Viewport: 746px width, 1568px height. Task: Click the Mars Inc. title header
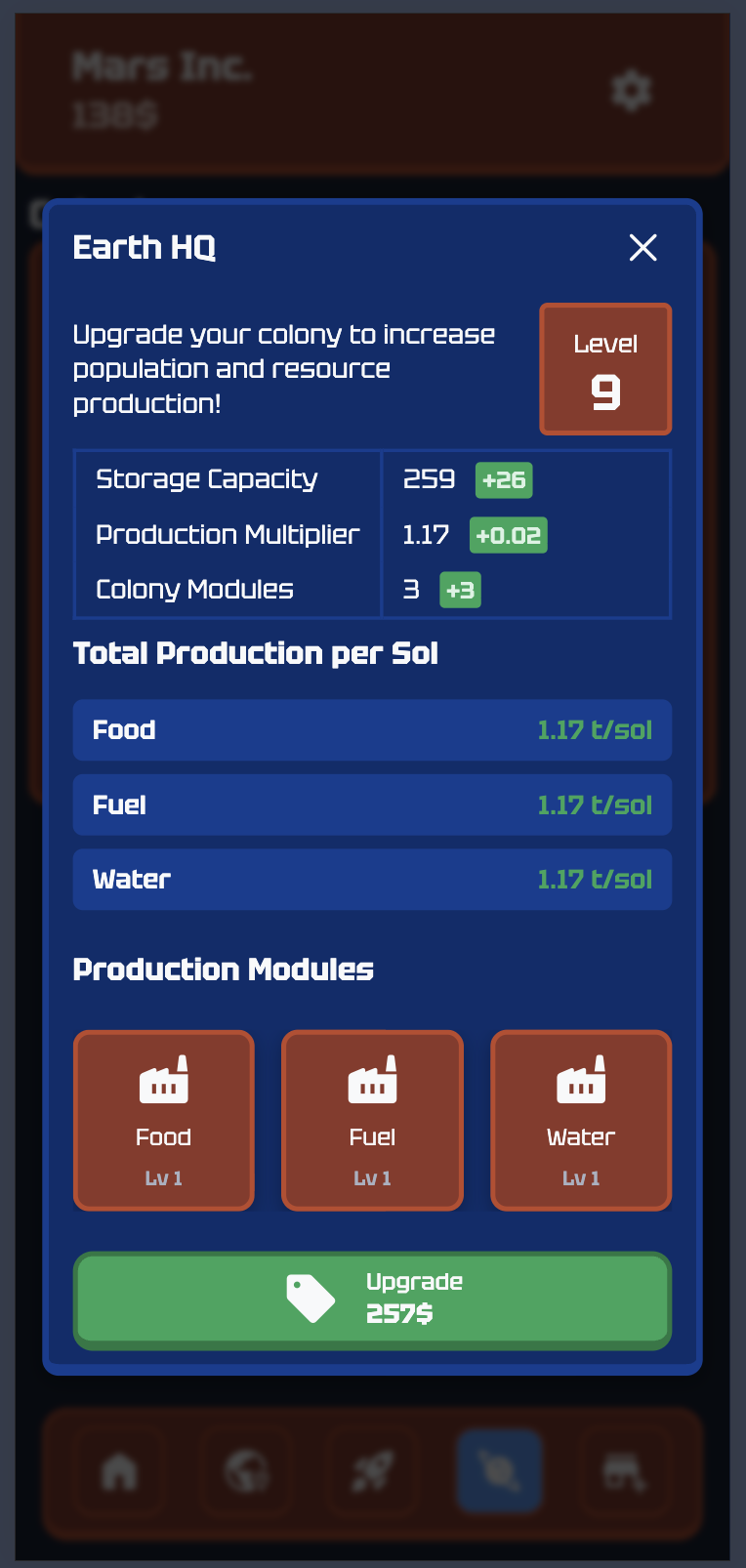point(163,67)
